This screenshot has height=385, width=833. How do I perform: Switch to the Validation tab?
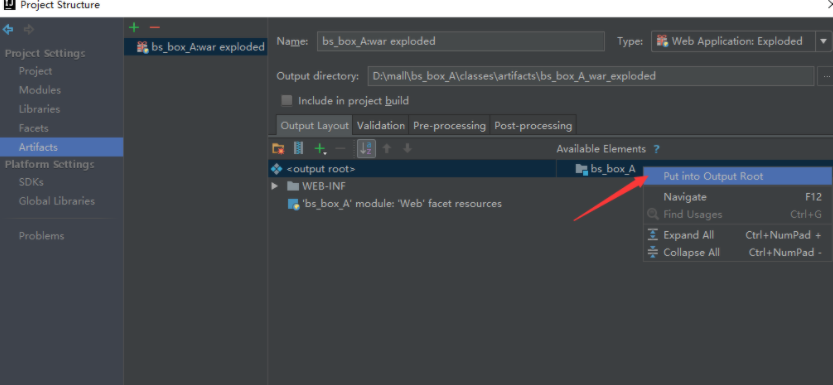point(380,126)
